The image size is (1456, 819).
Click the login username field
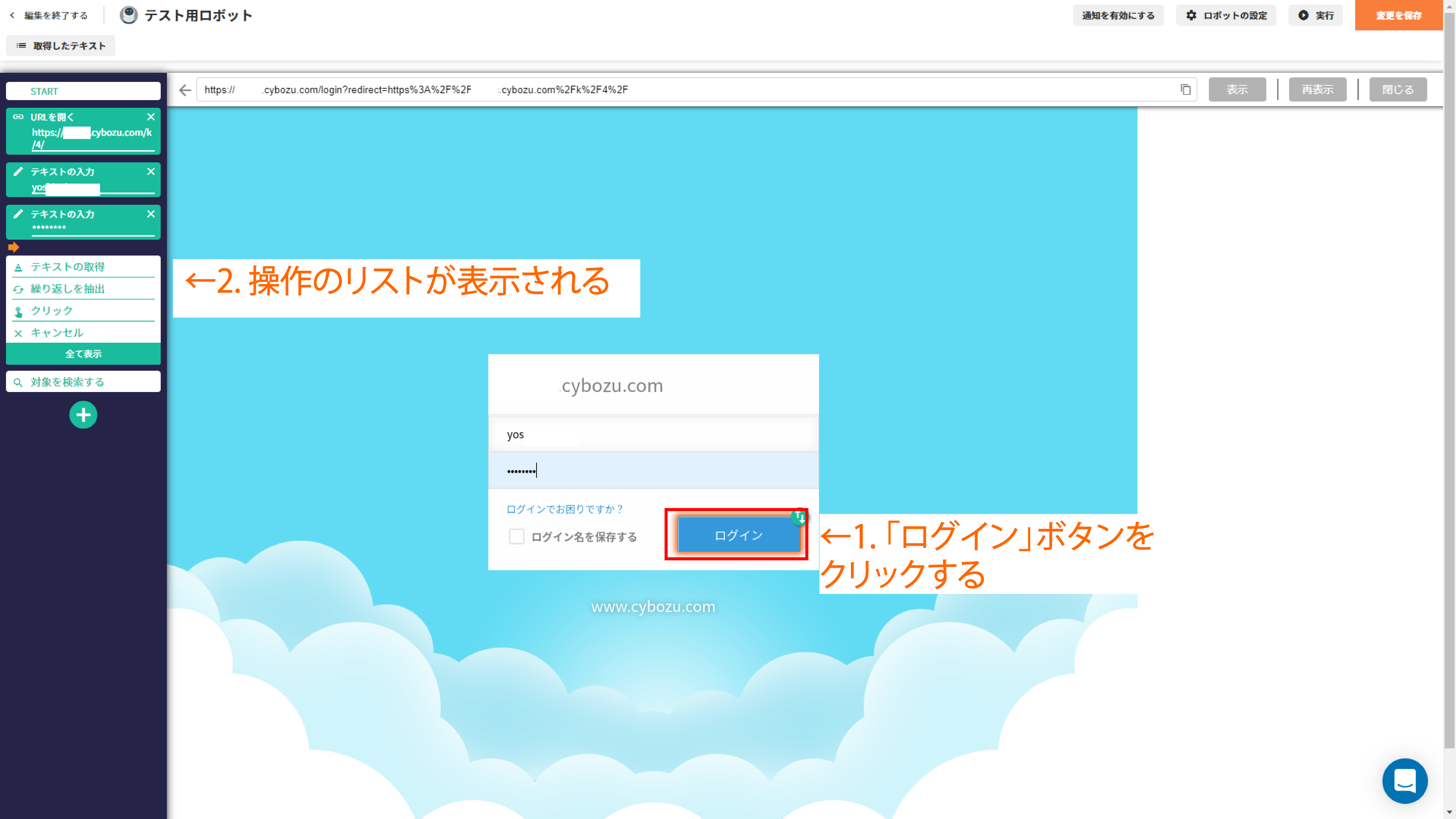653,434
